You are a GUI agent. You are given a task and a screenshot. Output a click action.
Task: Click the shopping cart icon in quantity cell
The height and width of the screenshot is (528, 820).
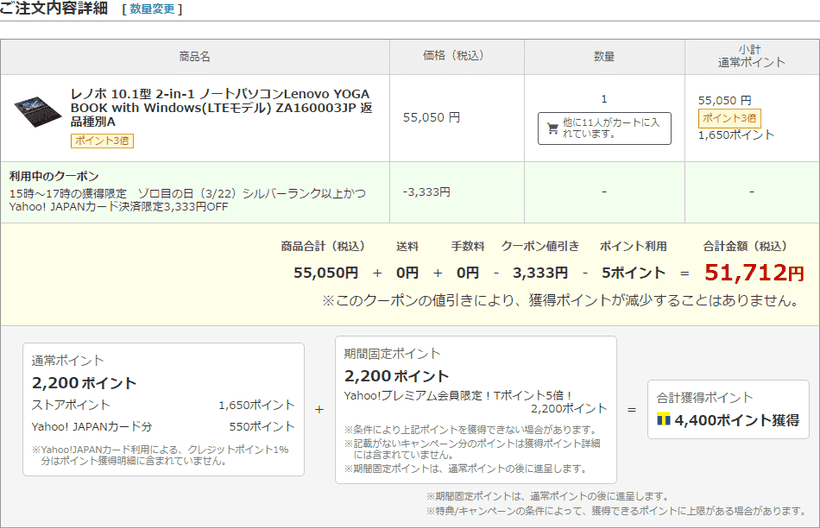coord(553,128)
